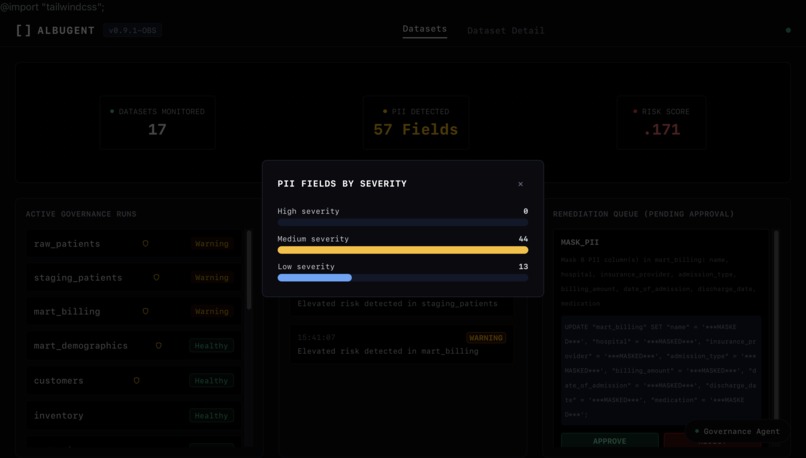Click shield icon next to mart_billing
The image size is (806, 458).
click(145, 312)
